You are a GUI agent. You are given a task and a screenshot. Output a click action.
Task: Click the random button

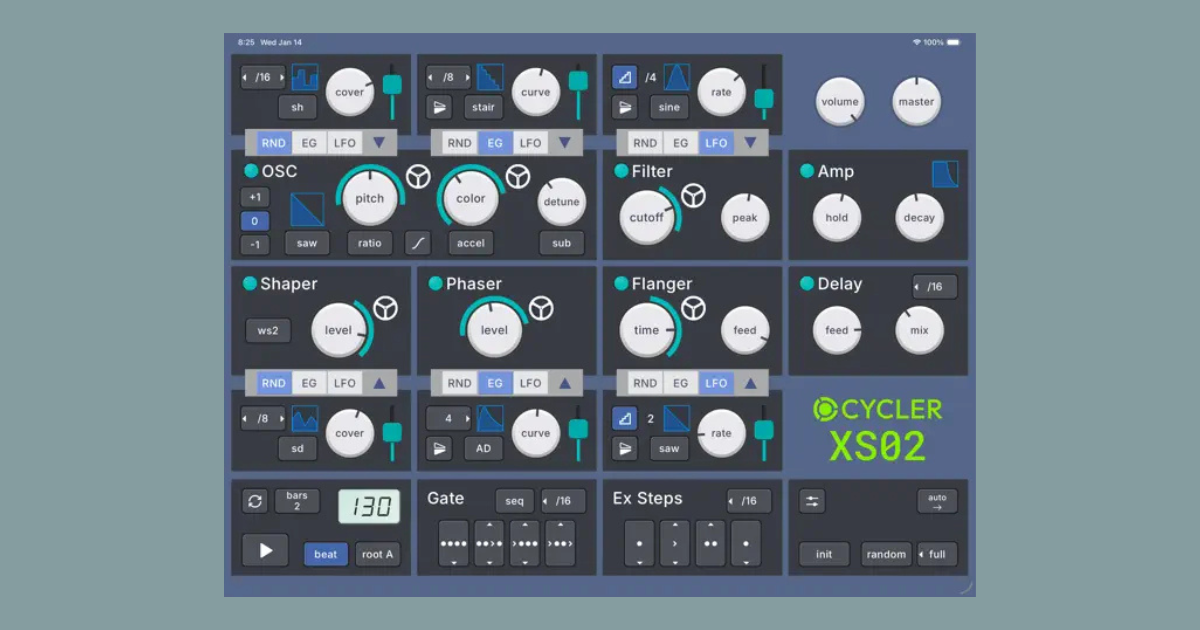(x=885, y=554)
